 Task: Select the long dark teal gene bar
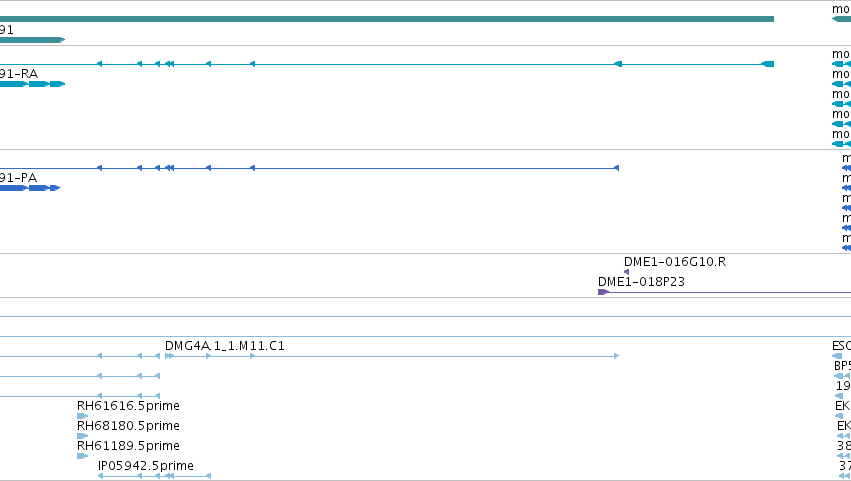point(387,19)
